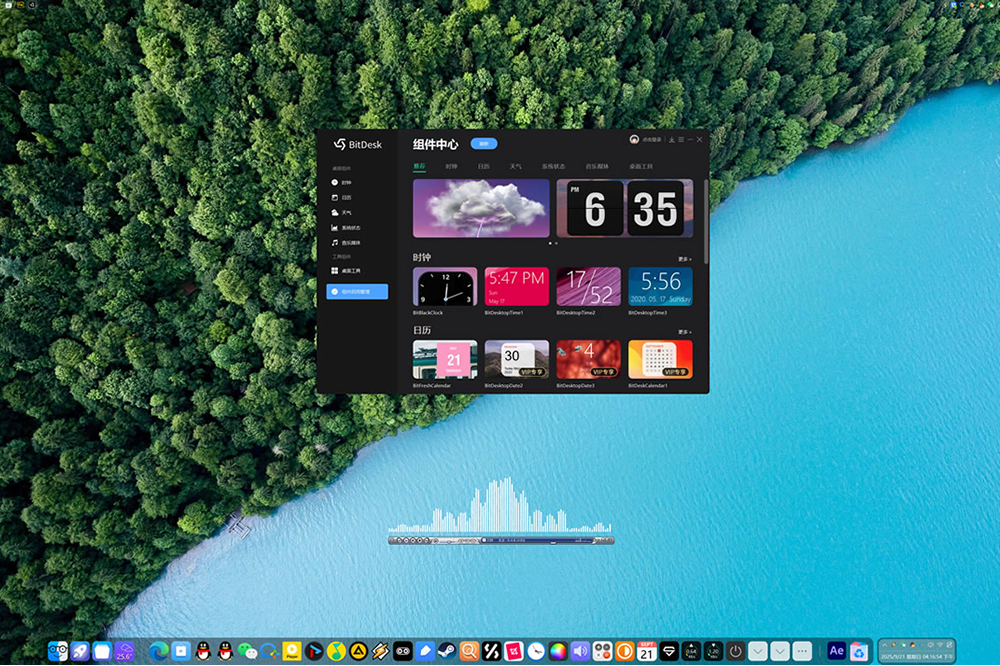Select the BitDesktopDate3 widget thumbnail

pos(589,359)
